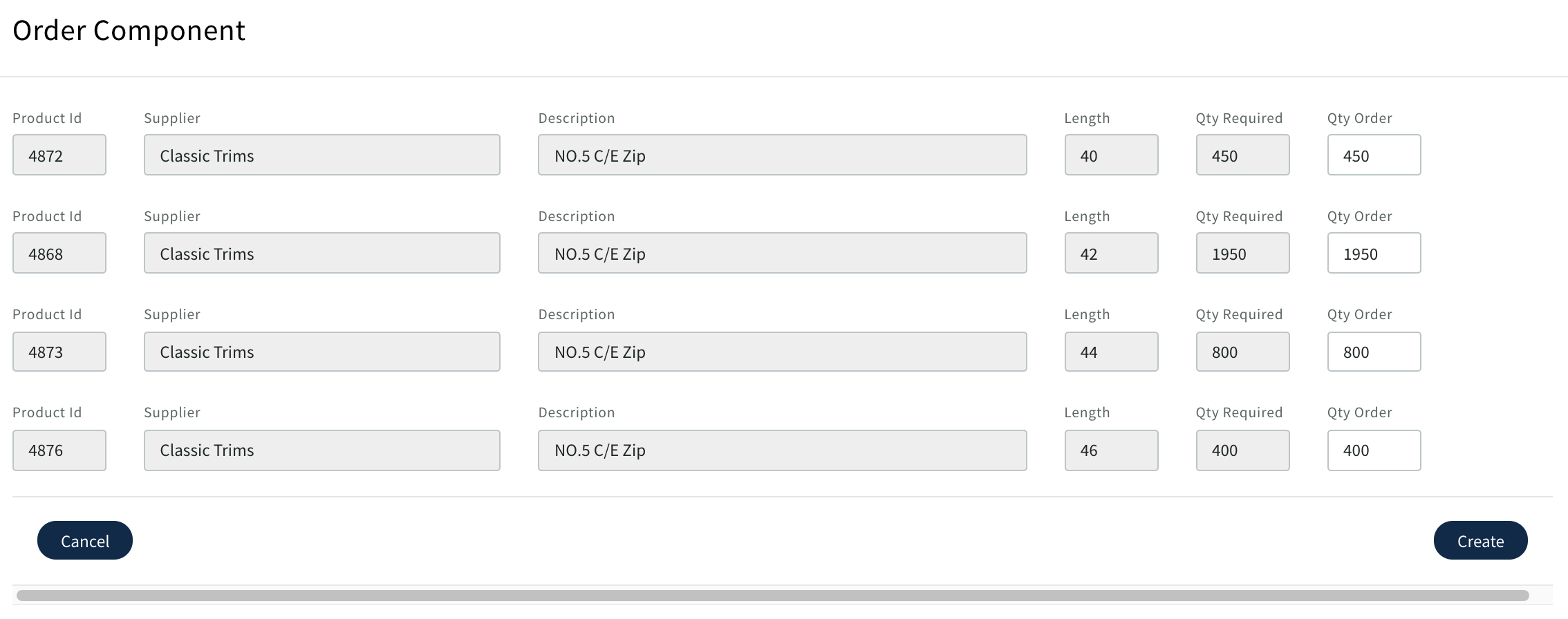
Task: Select the Length field with value 46
Action: pyautogui.click(x=1111, y=450)
